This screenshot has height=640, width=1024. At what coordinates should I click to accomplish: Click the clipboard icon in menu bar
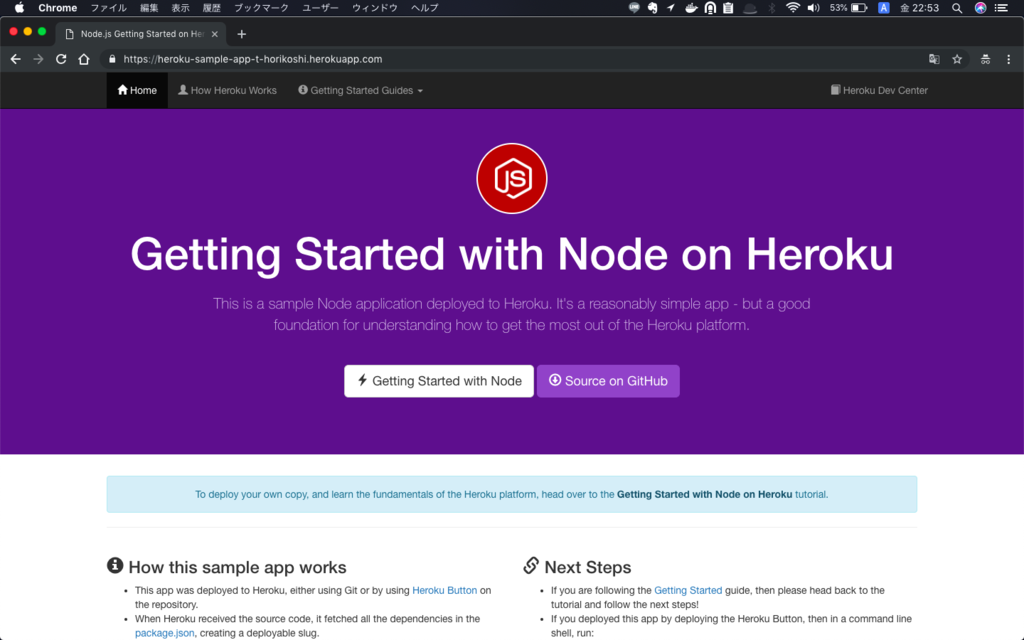click(x=728, y=8)
